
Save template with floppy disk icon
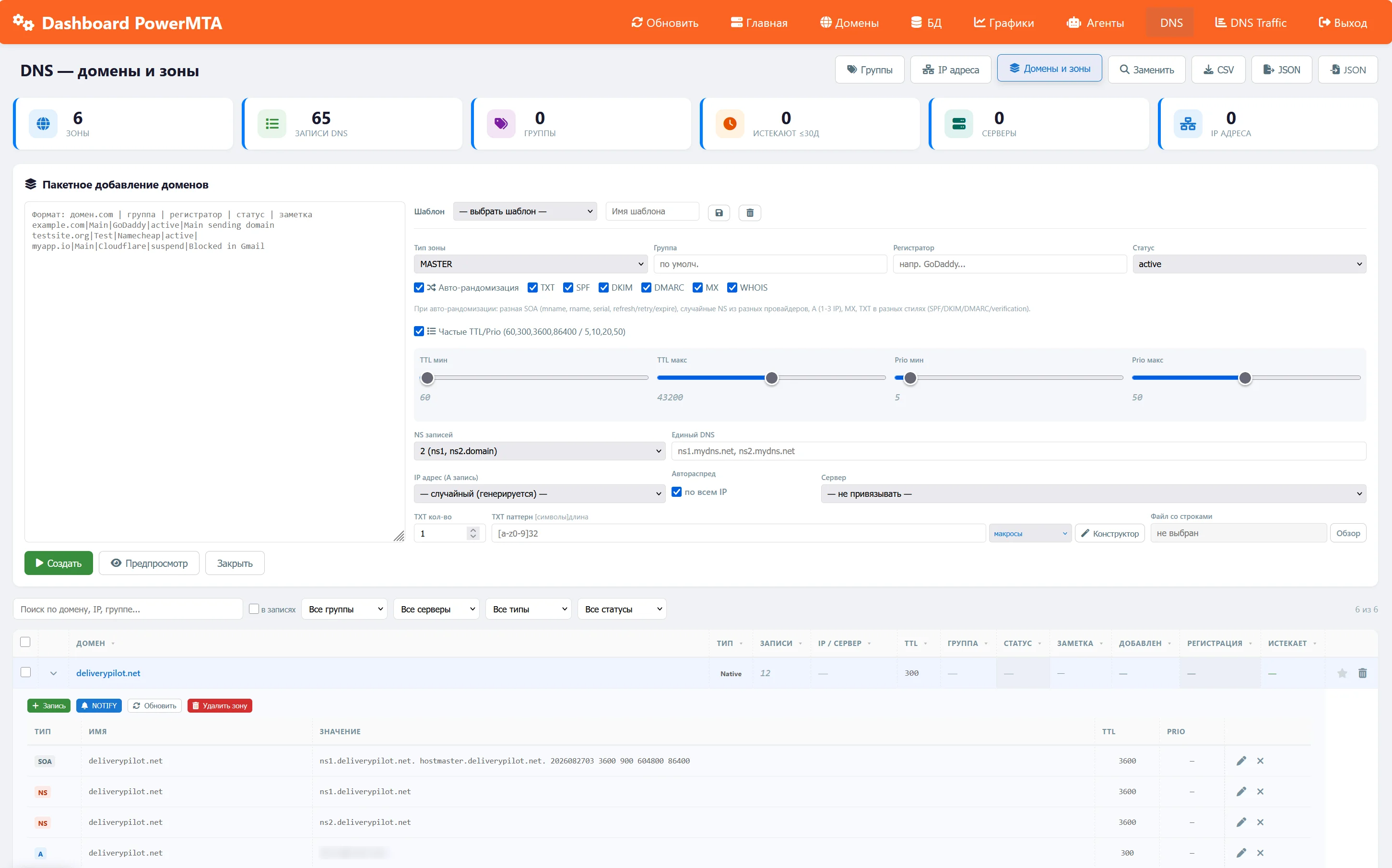(719, 212)
